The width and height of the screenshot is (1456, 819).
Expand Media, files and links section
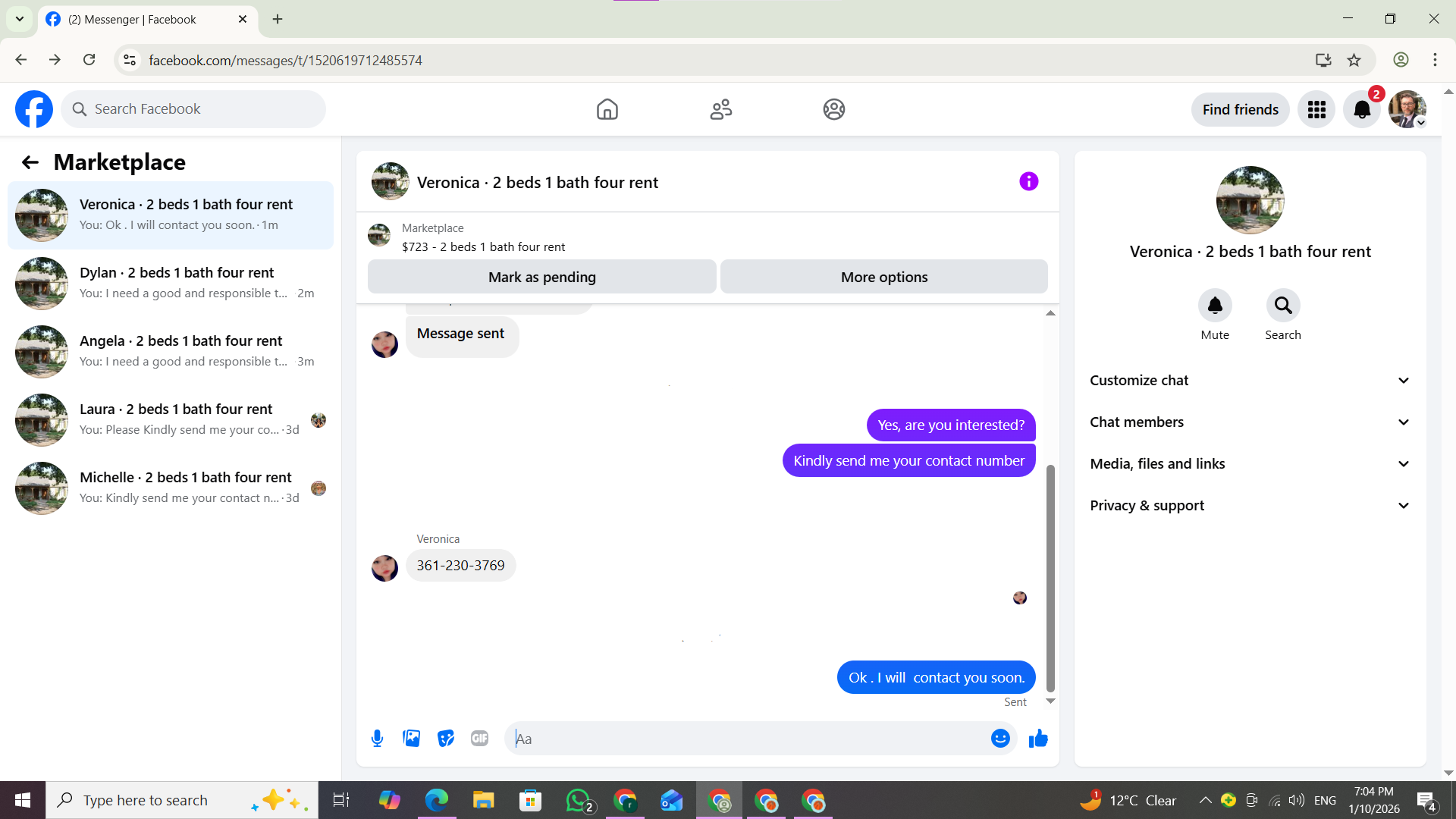coord(1250,464)
